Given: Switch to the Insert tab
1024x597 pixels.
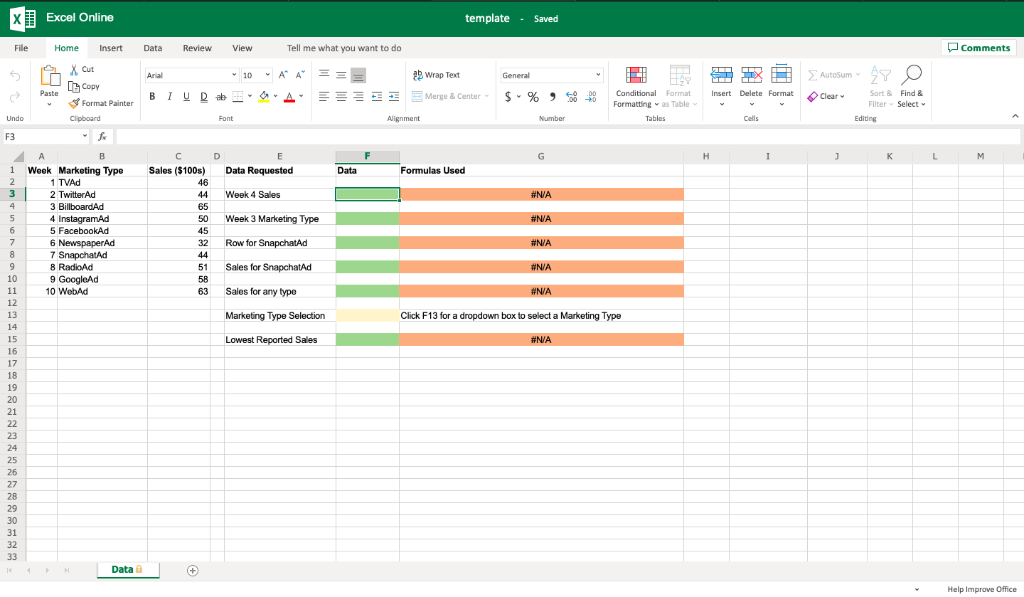Looking at the screenshot, I should pos(111,48).
